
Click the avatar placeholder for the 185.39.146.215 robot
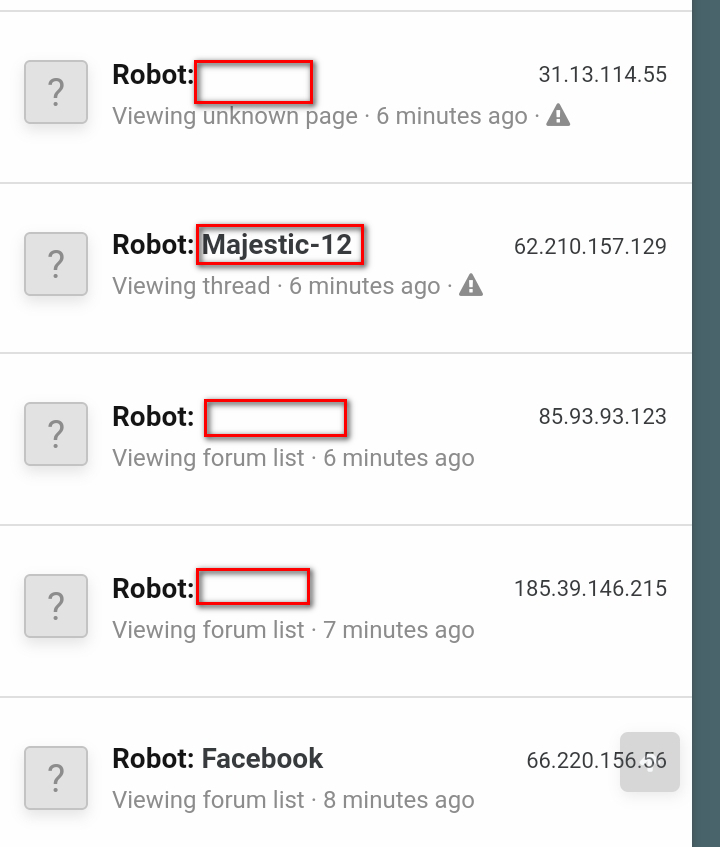55,605
